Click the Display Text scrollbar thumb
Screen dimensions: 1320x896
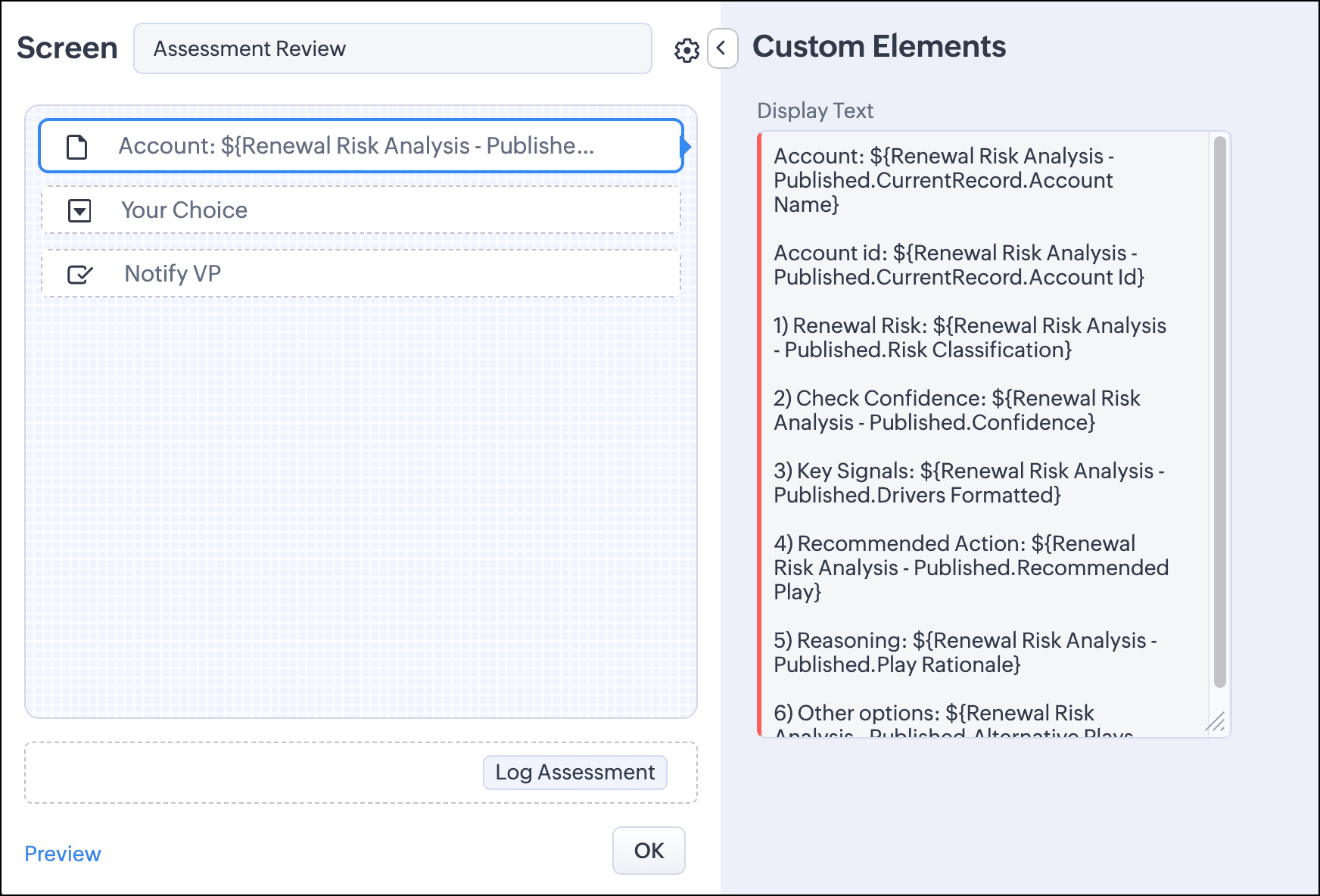tap(1219, 412)
